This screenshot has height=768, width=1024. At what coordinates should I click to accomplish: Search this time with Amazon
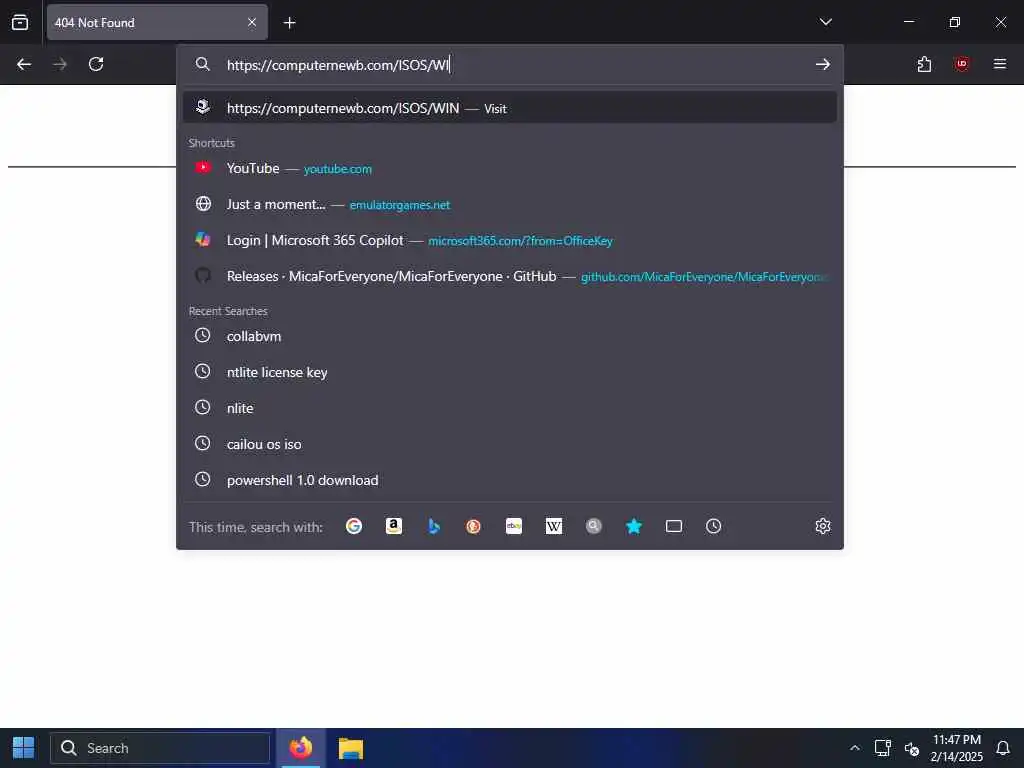click(394, 526)
